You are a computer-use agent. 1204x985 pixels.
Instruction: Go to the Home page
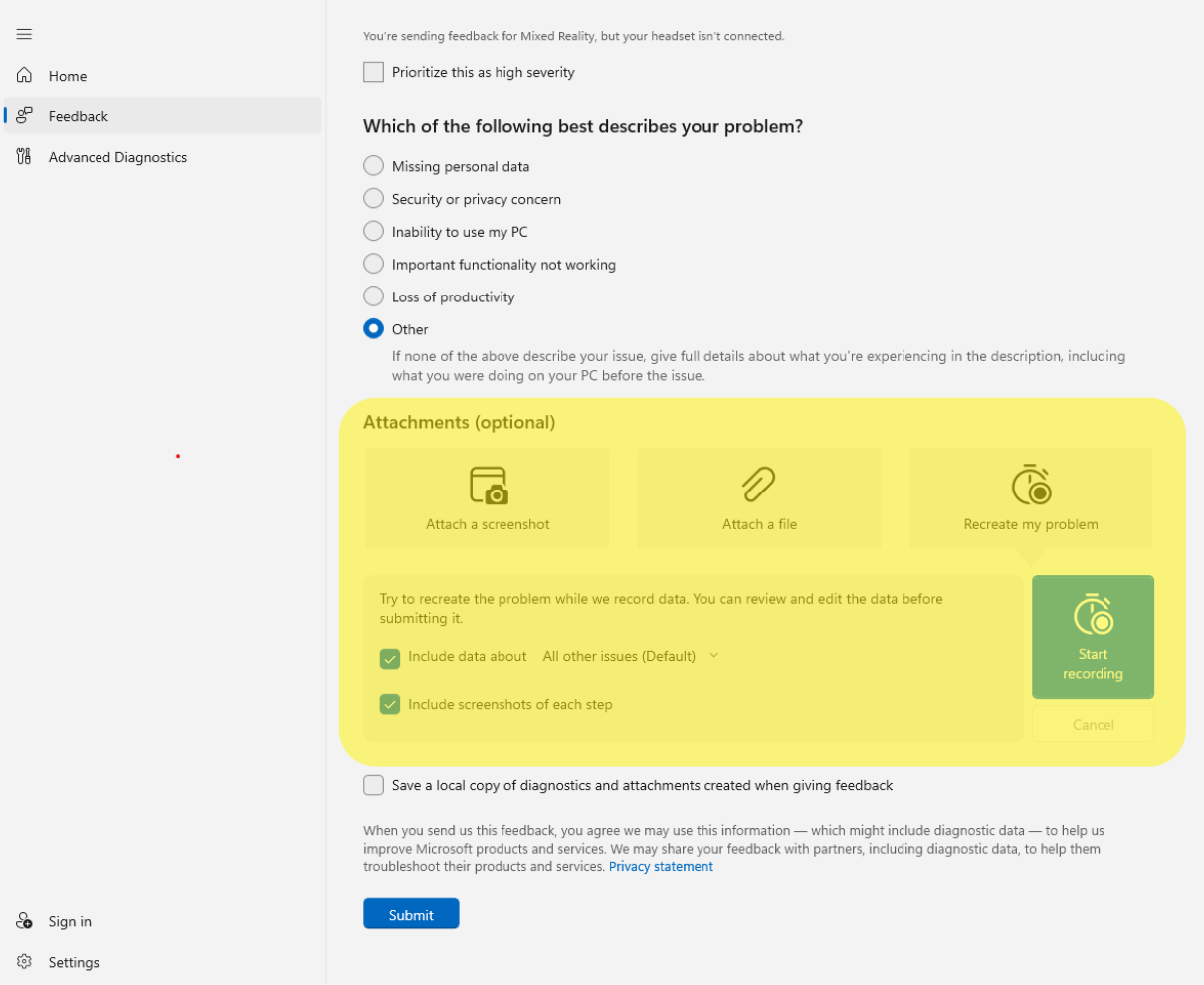point(163,75)
